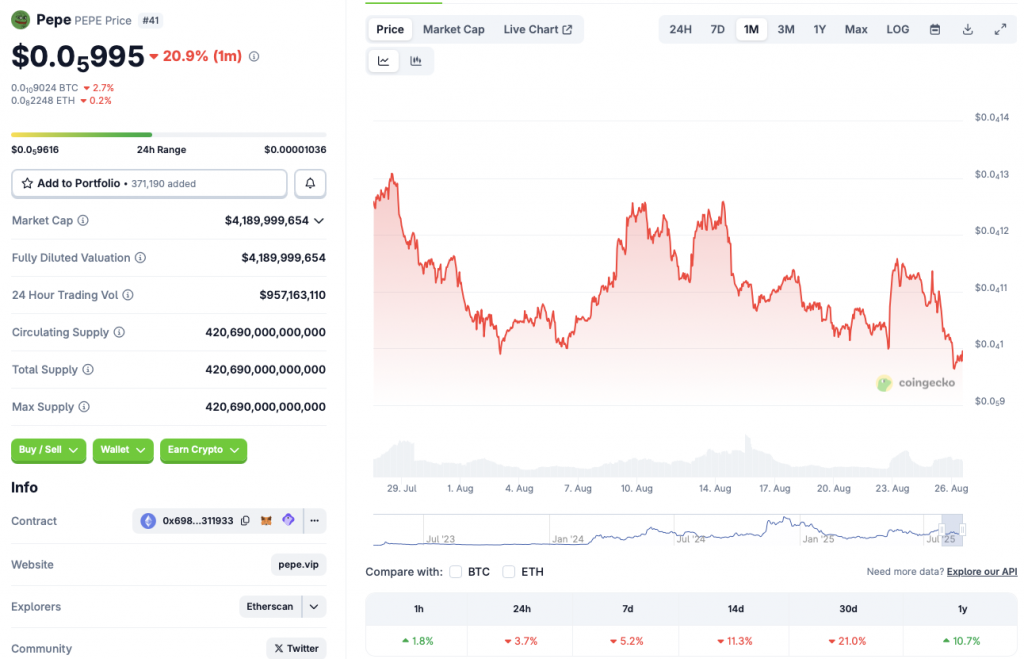The image size is (1024, 659).
Task: Open the Buy / Sell dropdown
Action: coord(48,450)
